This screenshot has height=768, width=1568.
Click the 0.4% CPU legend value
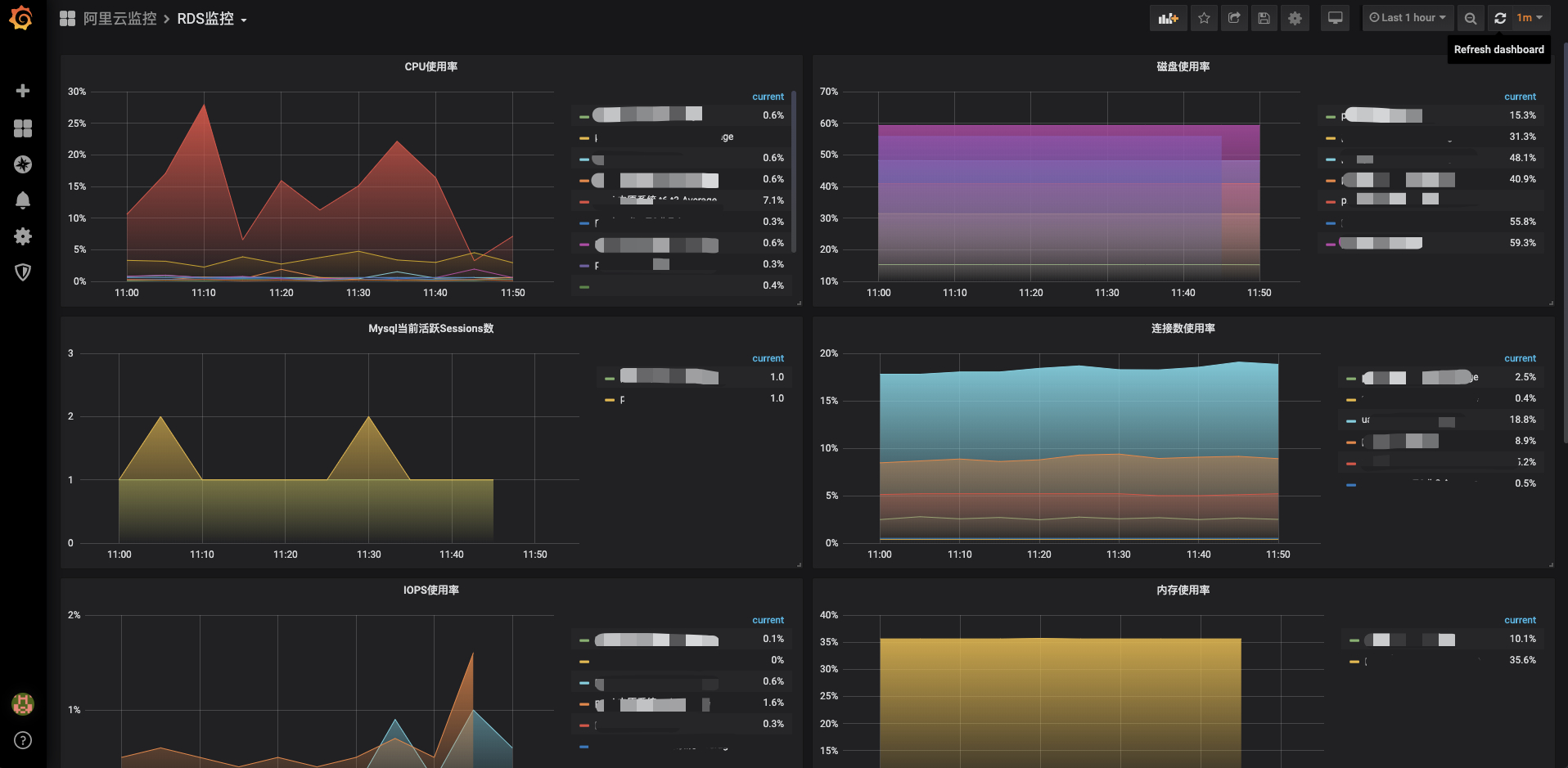click(773, 285)
